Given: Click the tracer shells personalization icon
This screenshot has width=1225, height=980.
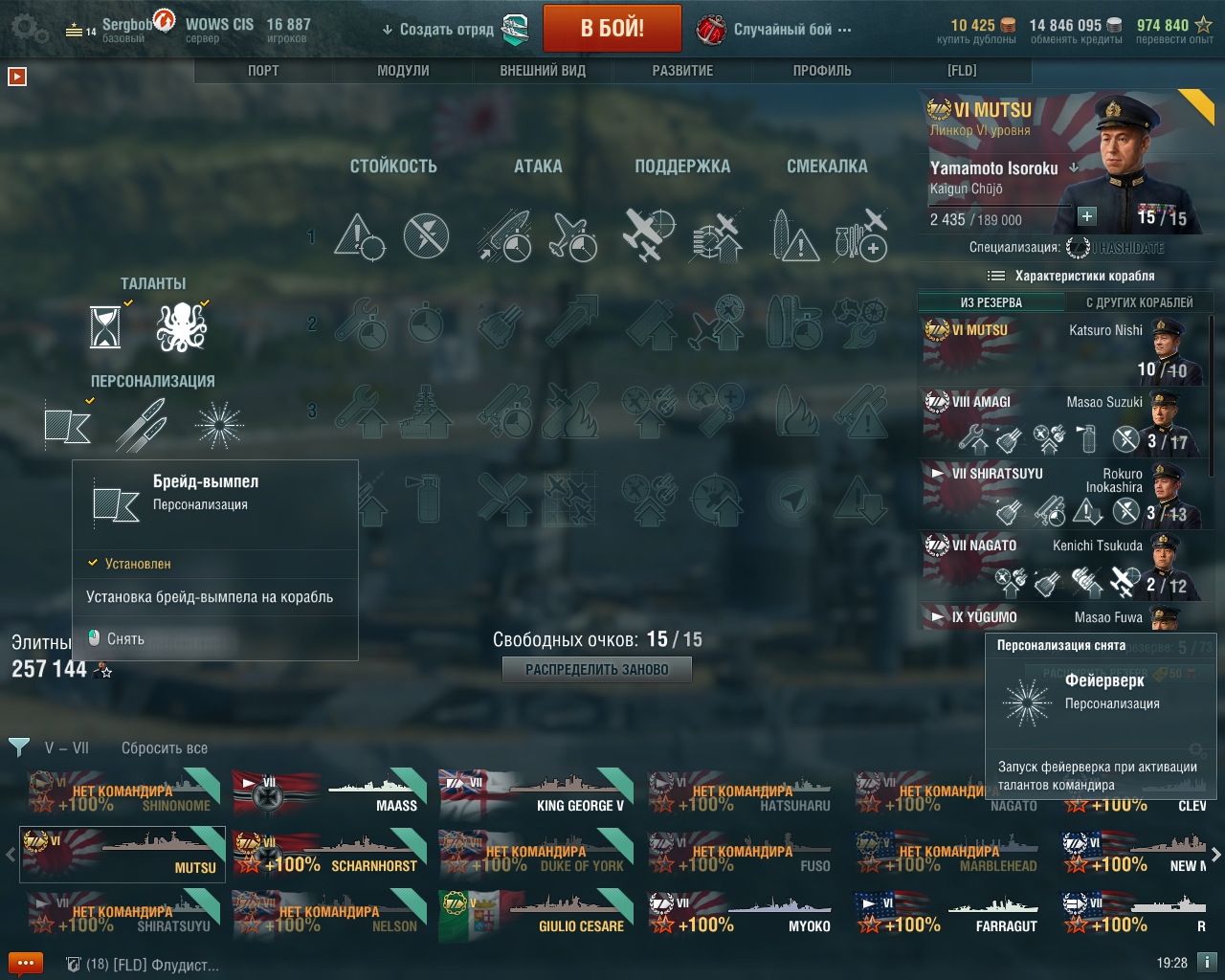Looking at the screenshot, I should pyautogui.click(x=142, y=425).
